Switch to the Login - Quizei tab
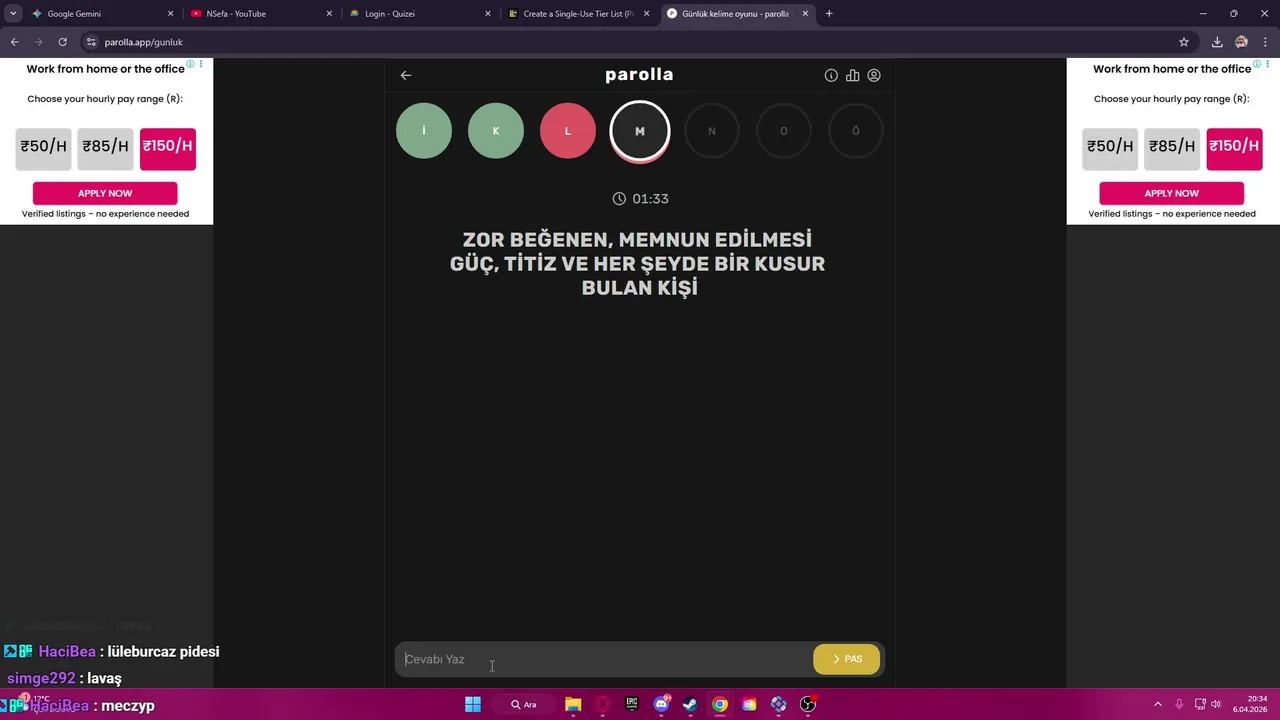 click(x=420, y=14)
